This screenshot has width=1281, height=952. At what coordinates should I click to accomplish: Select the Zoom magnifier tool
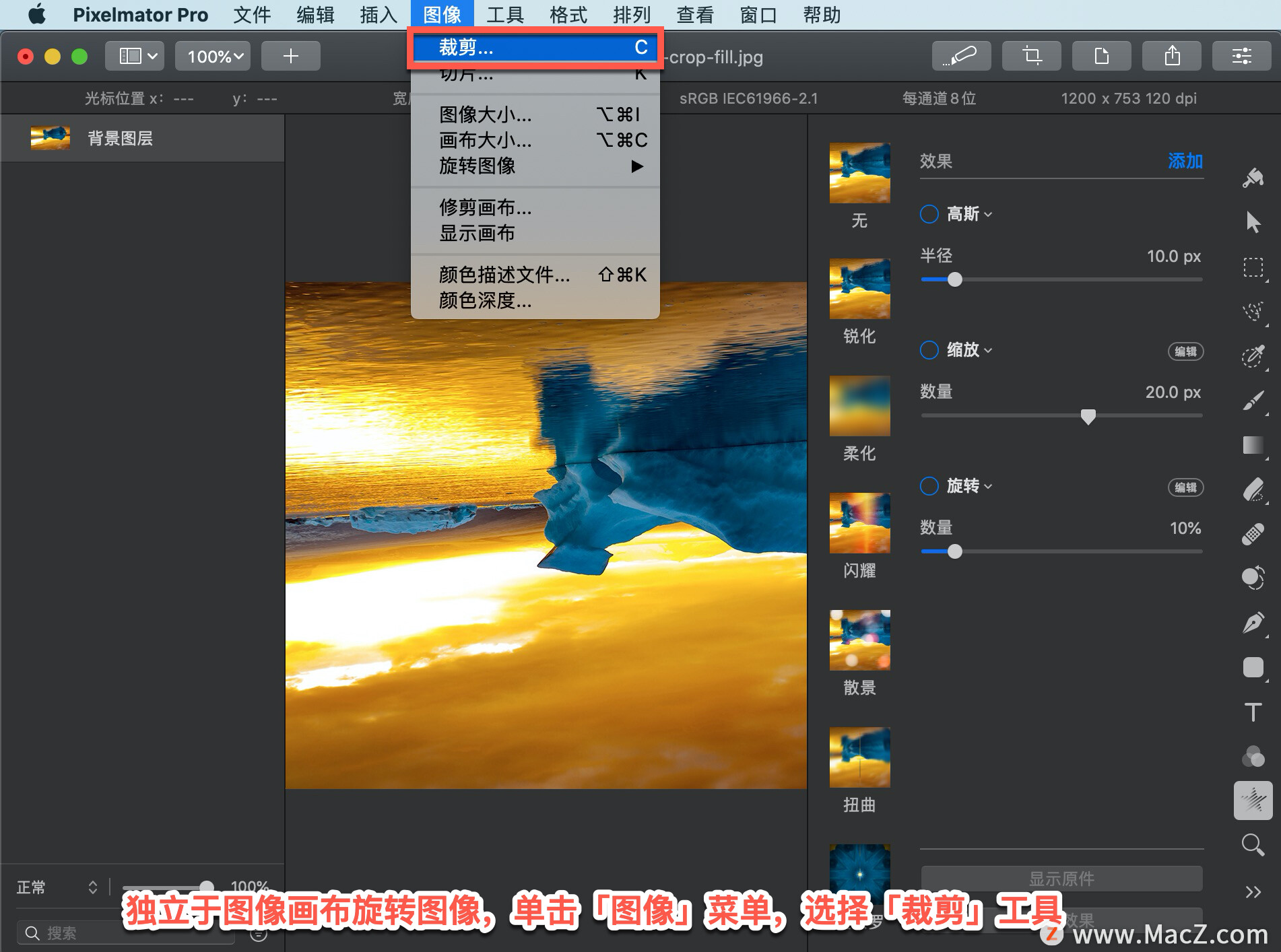[1253, 845]
